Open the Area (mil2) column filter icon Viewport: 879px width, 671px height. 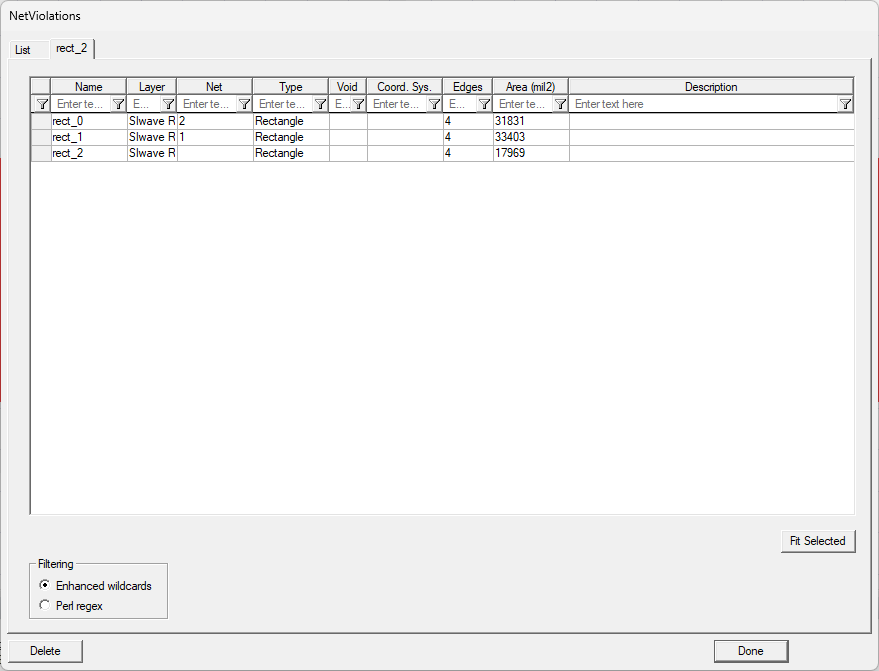tap(561, 104)
